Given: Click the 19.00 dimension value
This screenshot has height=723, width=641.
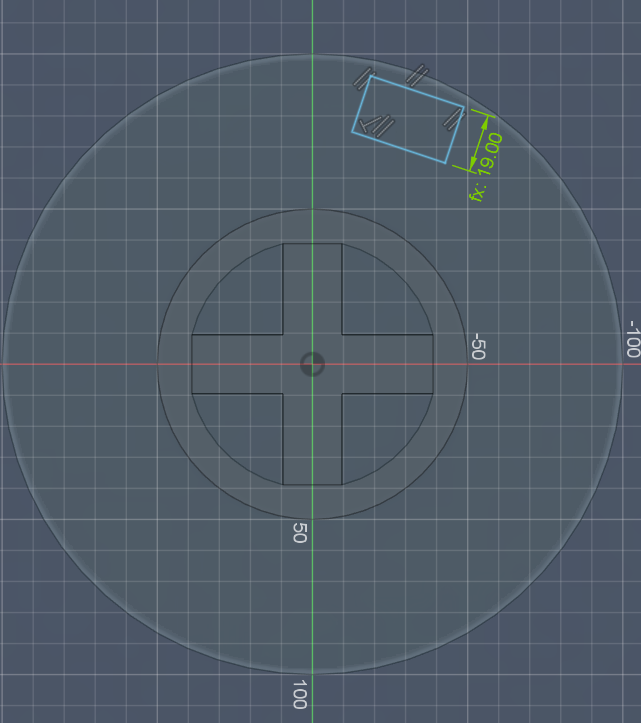Looking at the screenshot, I should [490, 154].
